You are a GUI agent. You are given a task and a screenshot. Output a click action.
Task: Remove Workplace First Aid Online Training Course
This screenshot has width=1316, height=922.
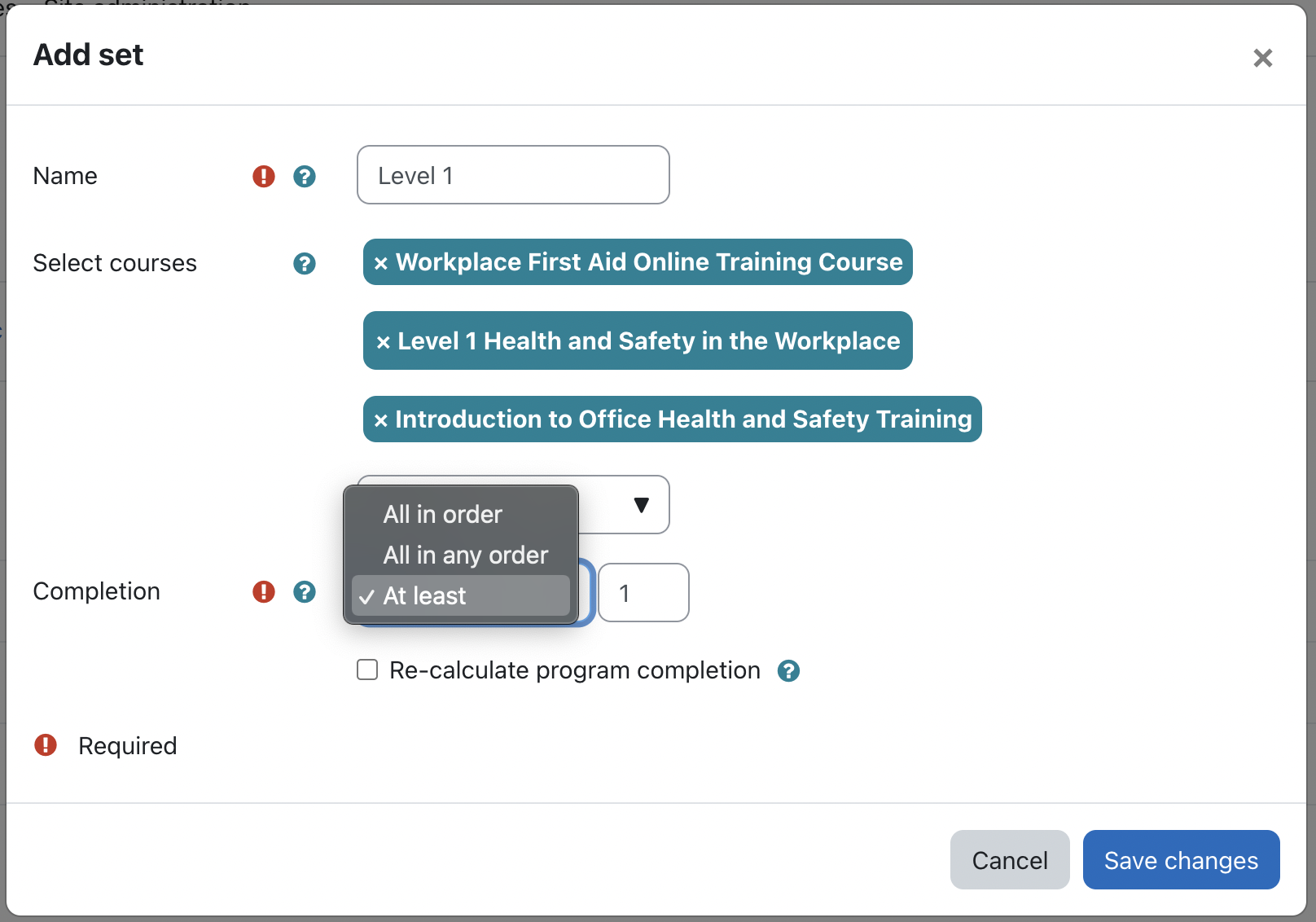pos(380,263)
